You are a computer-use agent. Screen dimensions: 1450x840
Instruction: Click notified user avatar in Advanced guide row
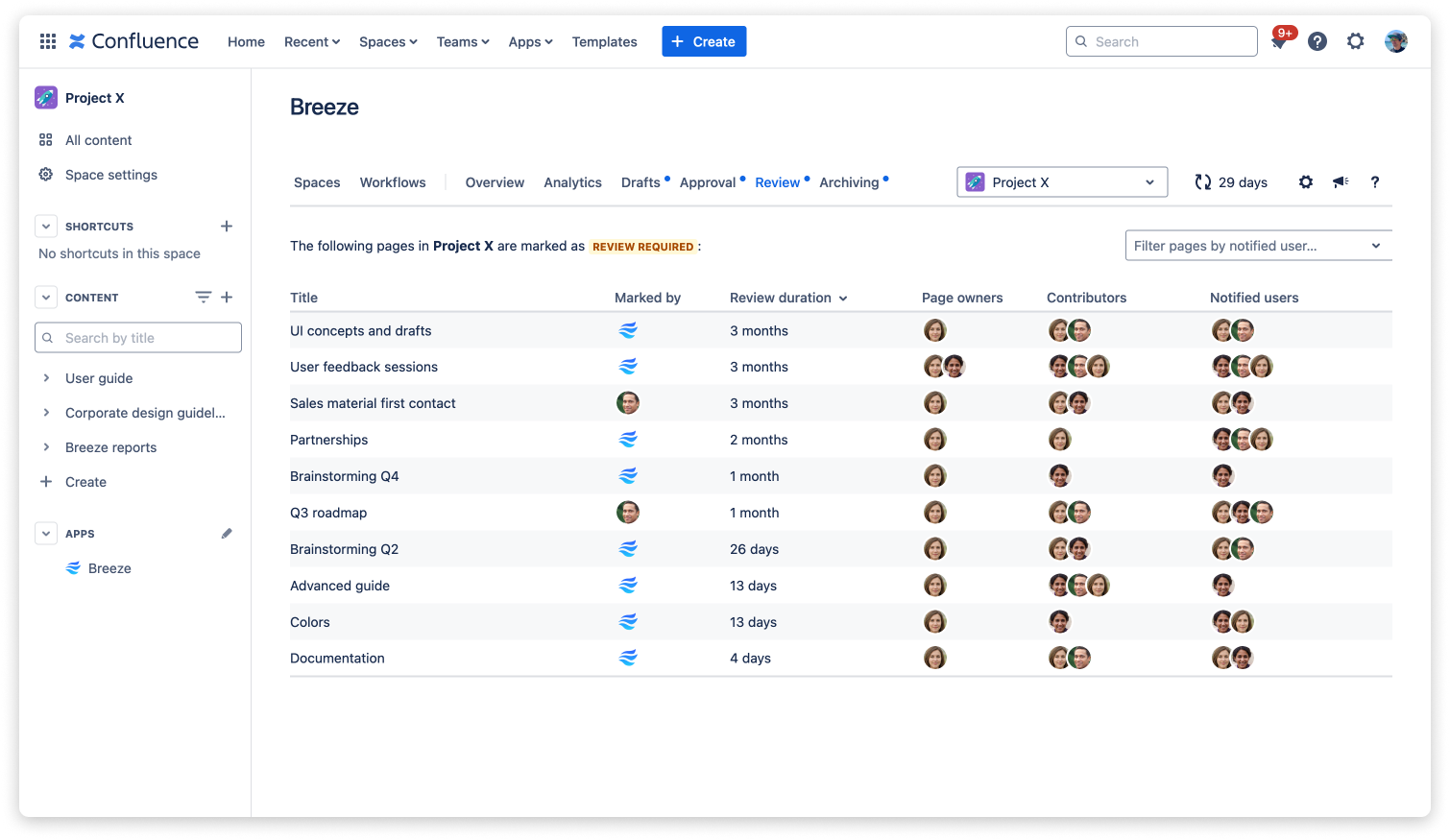(x=1223, y=586)
